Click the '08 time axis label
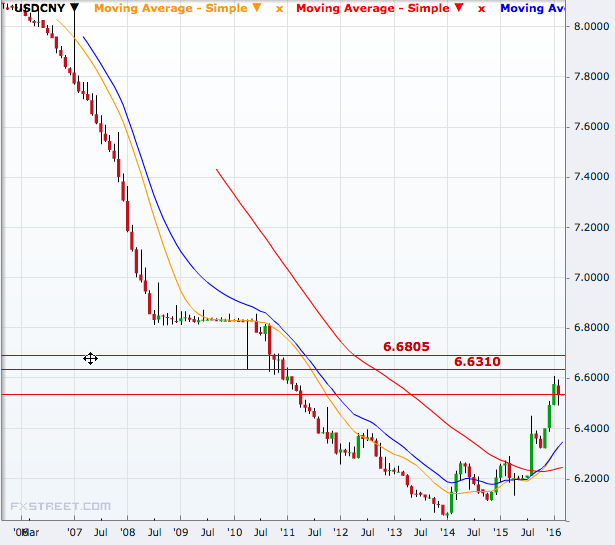 pyautogui.click(x=127, y=532)
